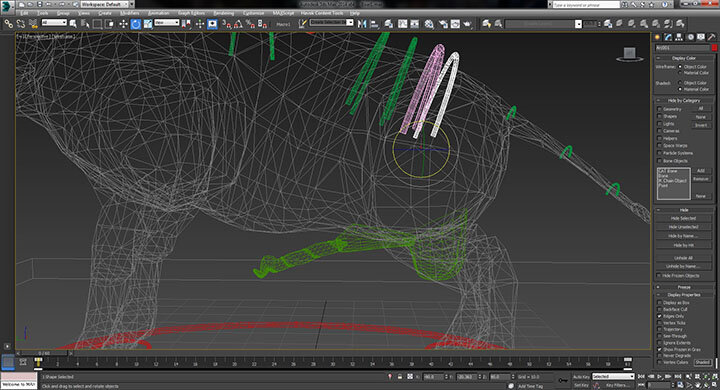Click the Align tool icon
The image size is (720, 390).
coord(374,24)
